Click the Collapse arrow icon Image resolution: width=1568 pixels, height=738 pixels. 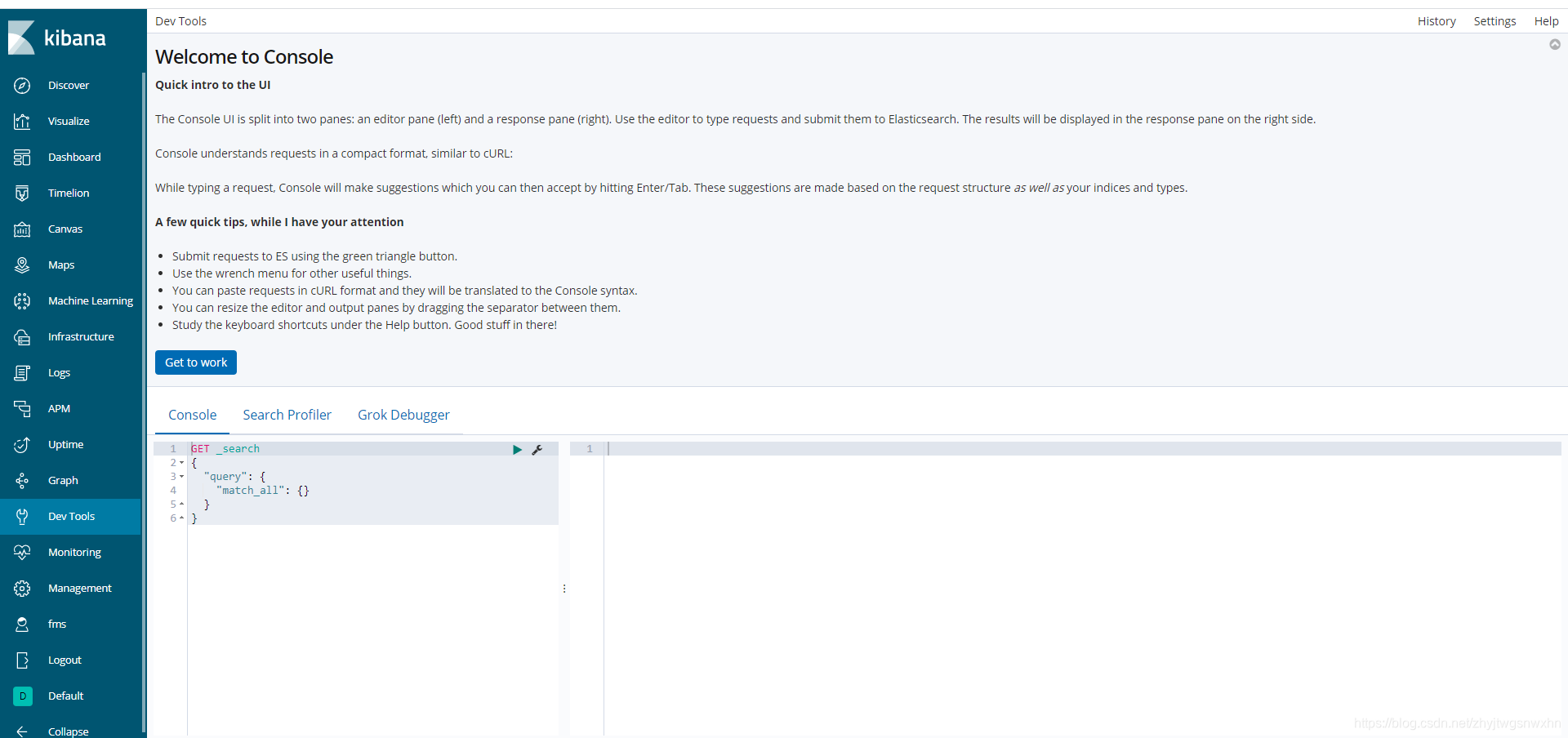[x=22, y=731]
